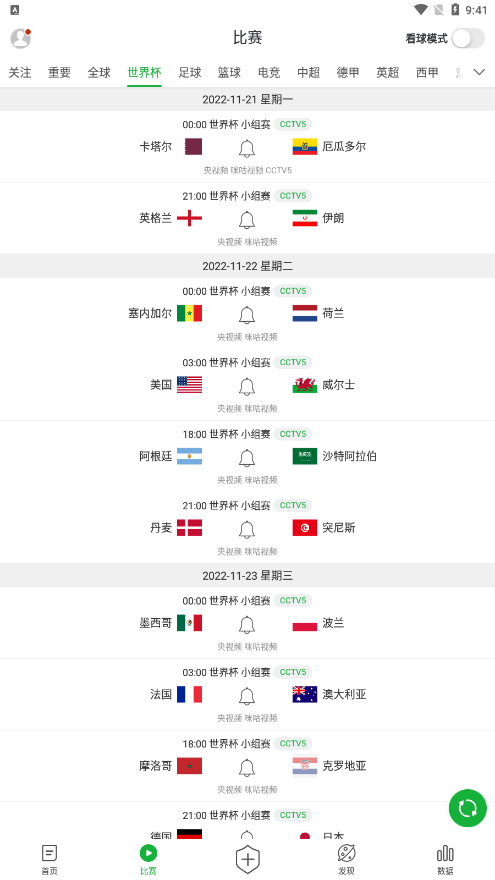Toggle the 看球模式 switch
The width and height of the screenshot is (495, 880).
[468, 39]
